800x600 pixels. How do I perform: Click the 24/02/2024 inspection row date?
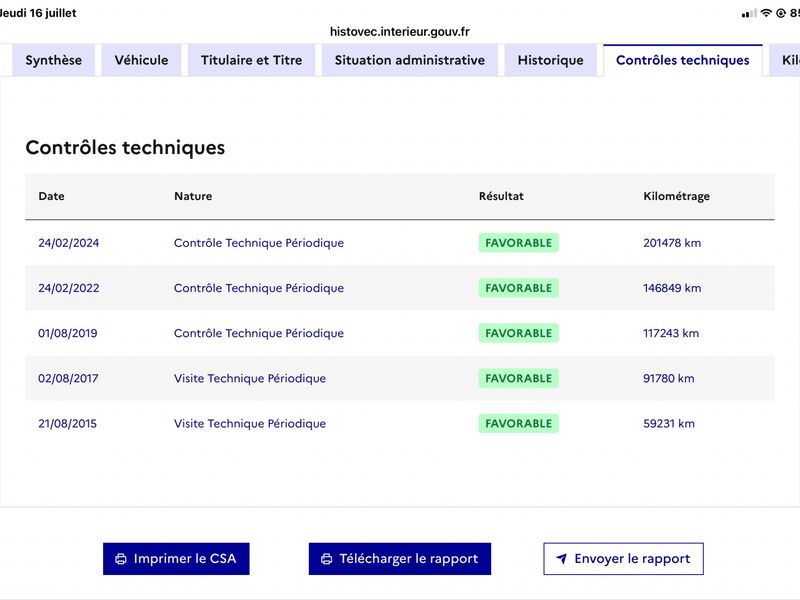[x=68, y=243]
